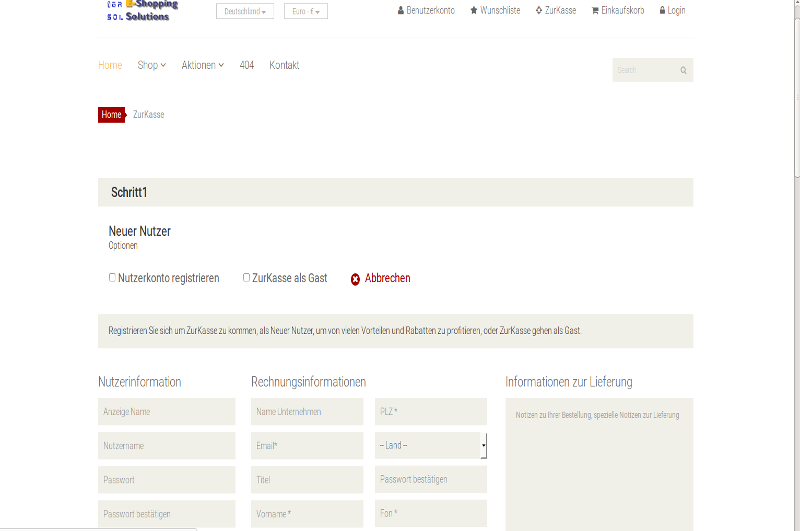
Task: Open the 404 navigation link
Action: click(x=246, y=65)
